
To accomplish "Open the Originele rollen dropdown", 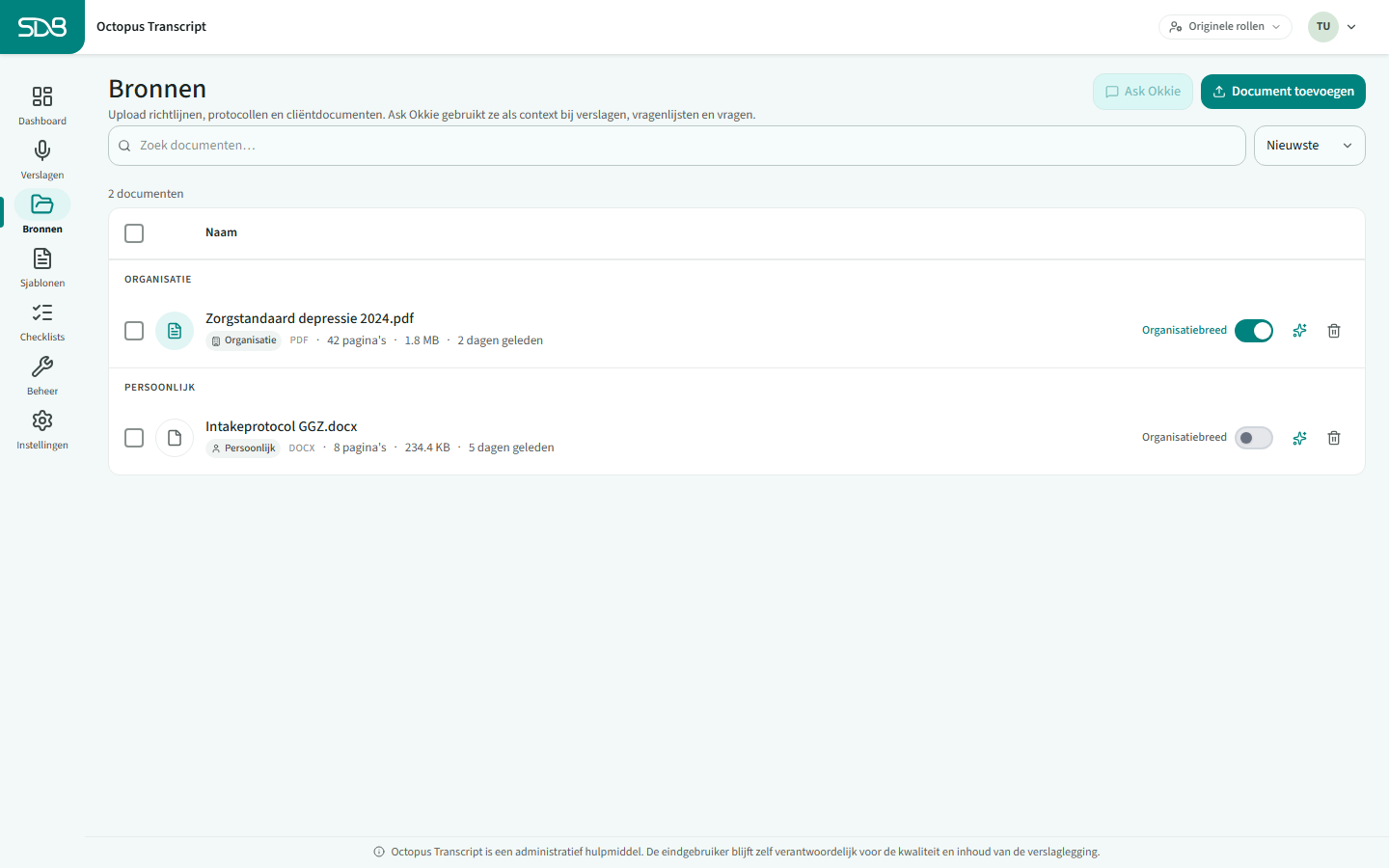I will (x=1225, y=27).
